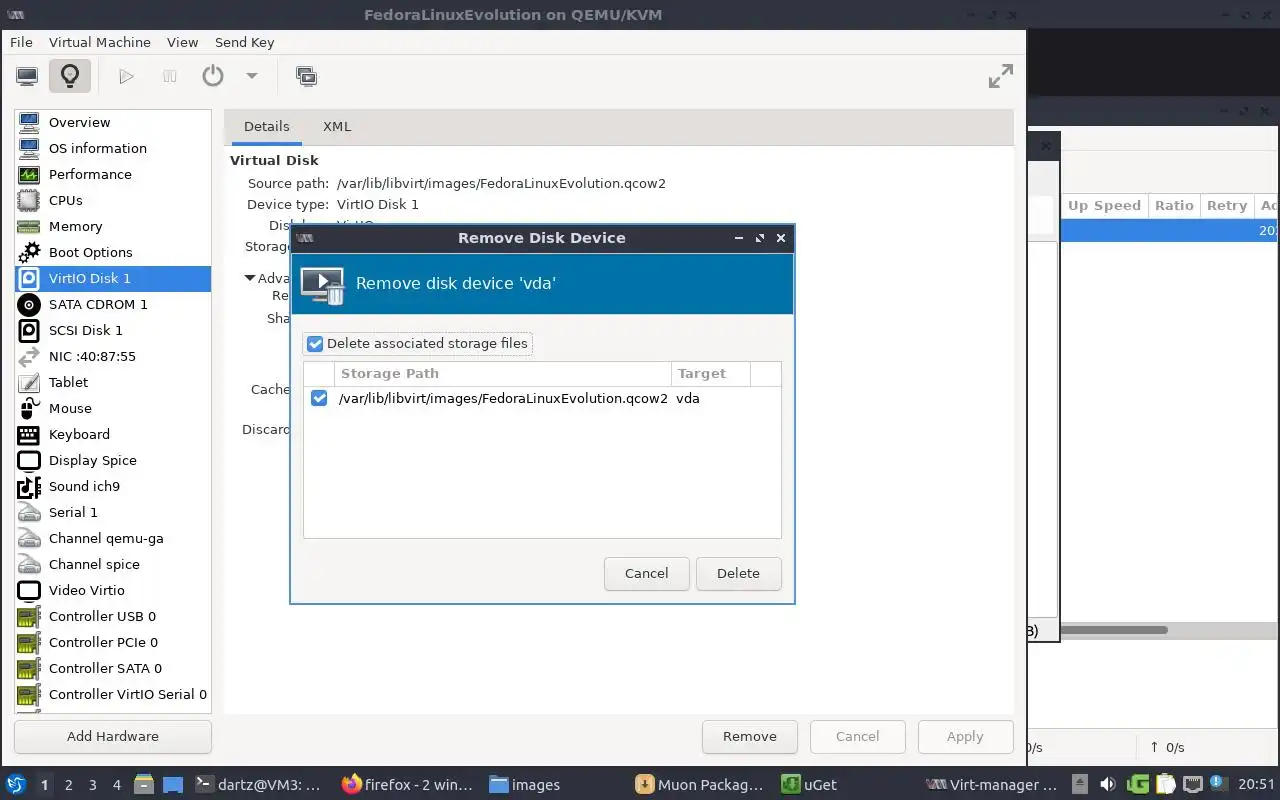Viewport: 1280px width, 800px height.
Task: Select Controller PCIe 0 in hardware list
Action: [x=113, y=642]
